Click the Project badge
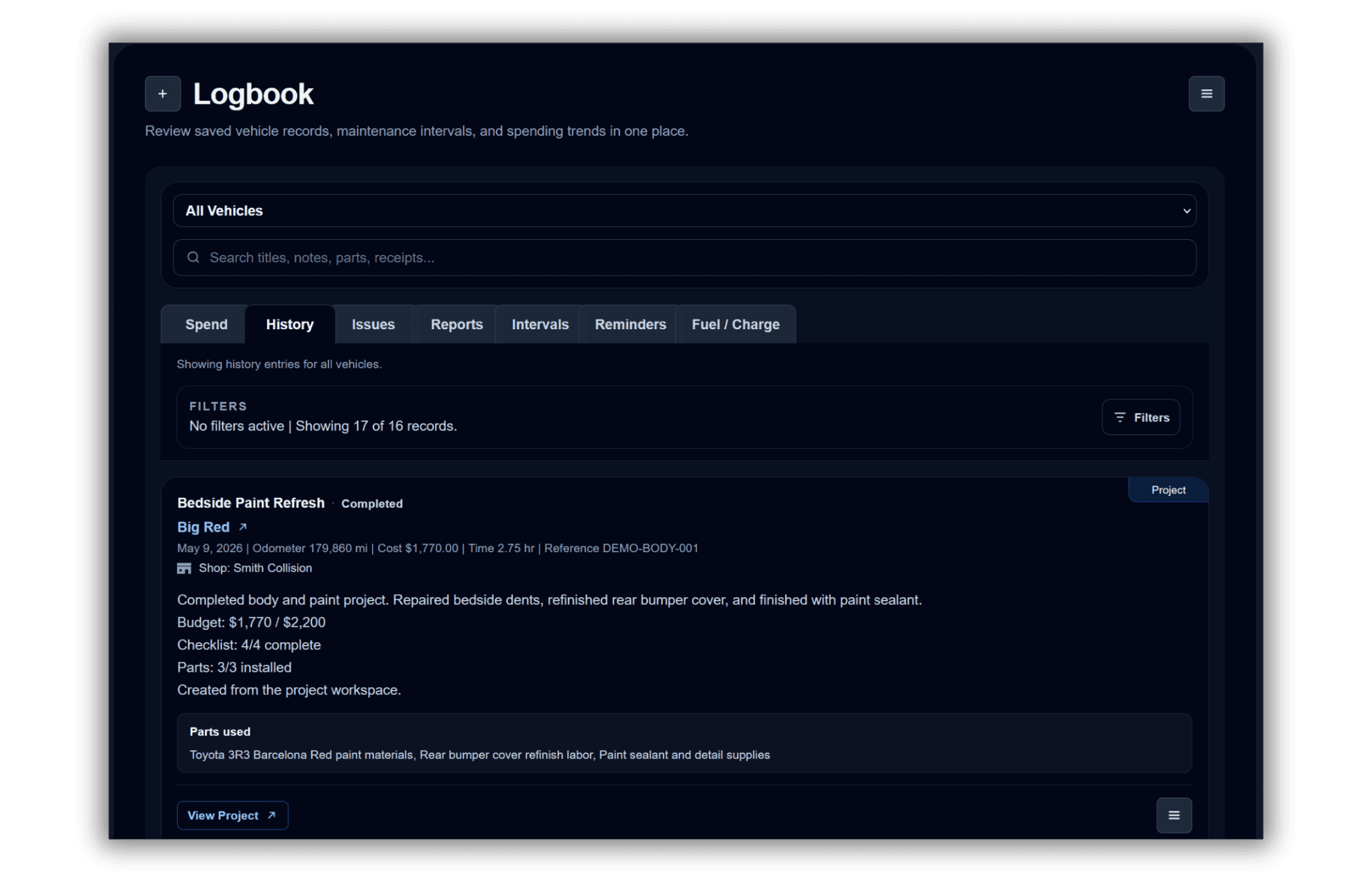 pyautogui.click(x=1168, y=490)
